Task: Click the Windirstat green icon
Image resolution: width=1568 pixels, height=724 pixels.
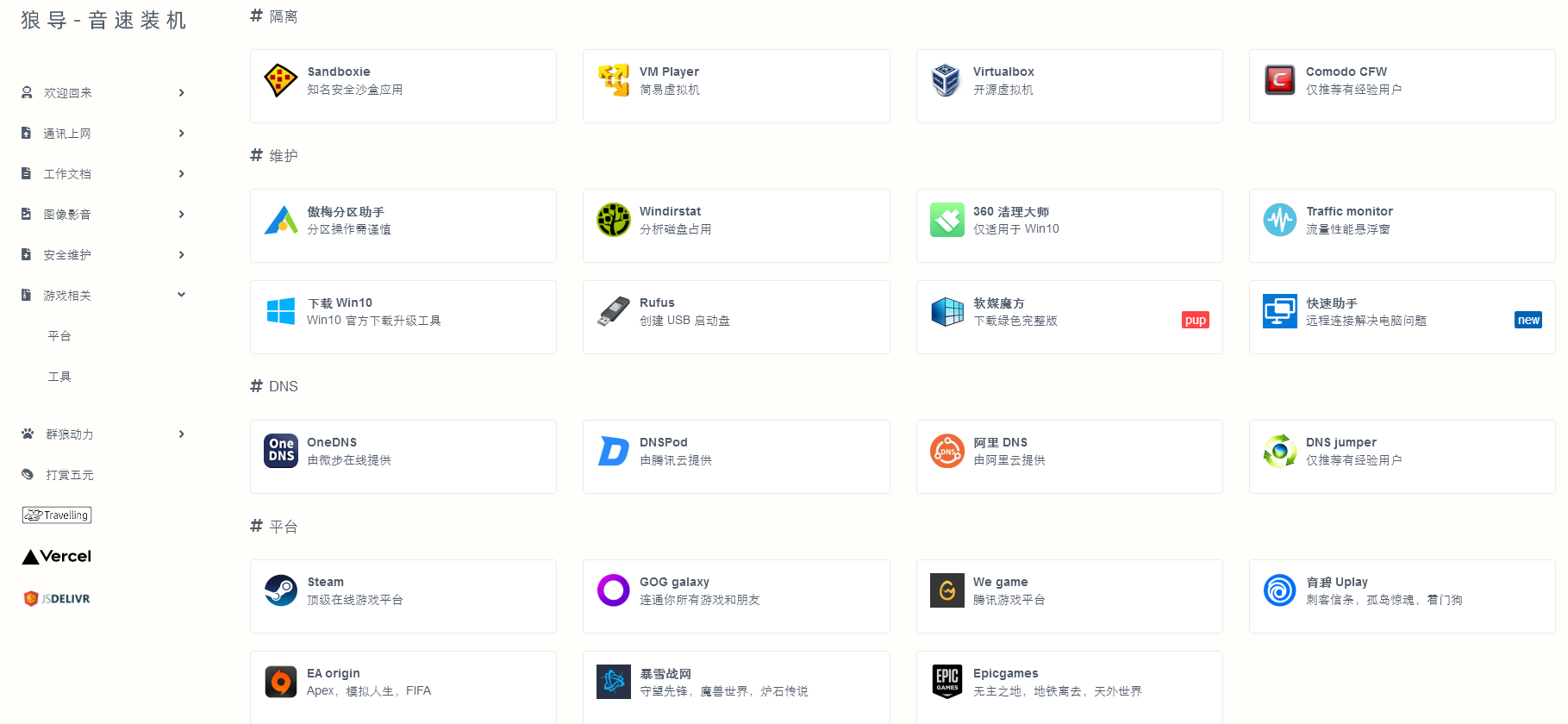Action: tap(613, 220)
